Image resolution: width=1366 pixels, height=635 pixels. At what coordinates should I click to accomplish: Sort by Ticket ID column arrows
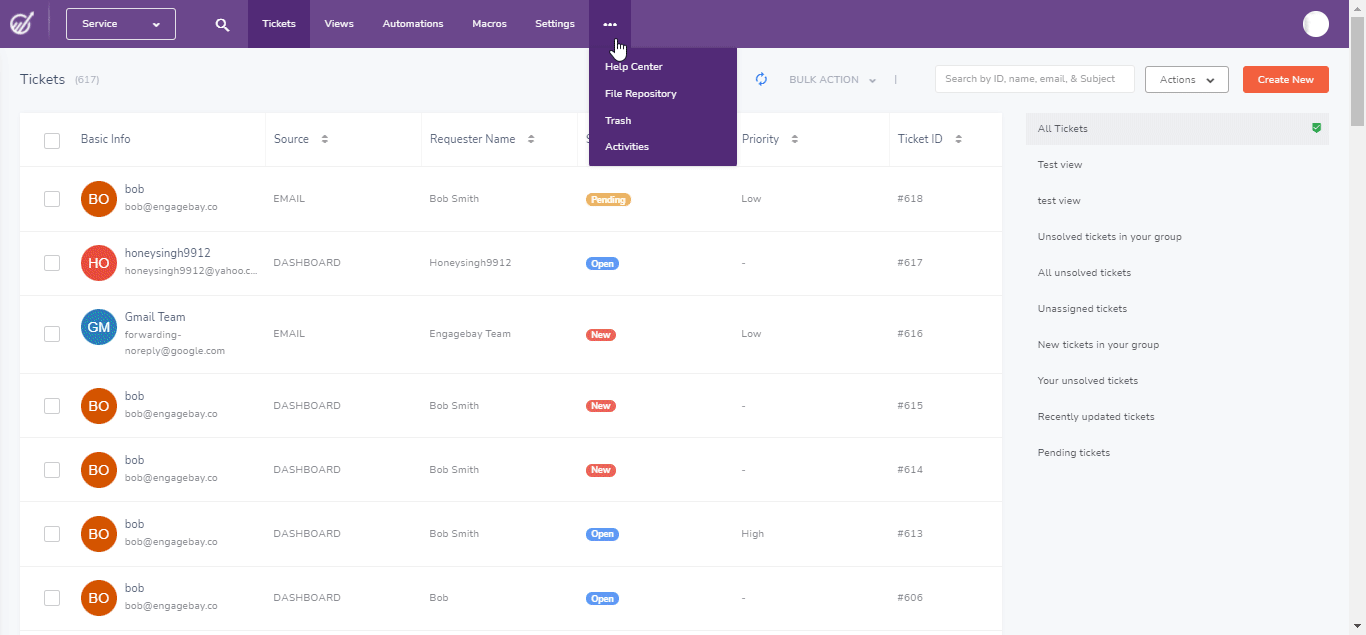[x=958, y=139]
